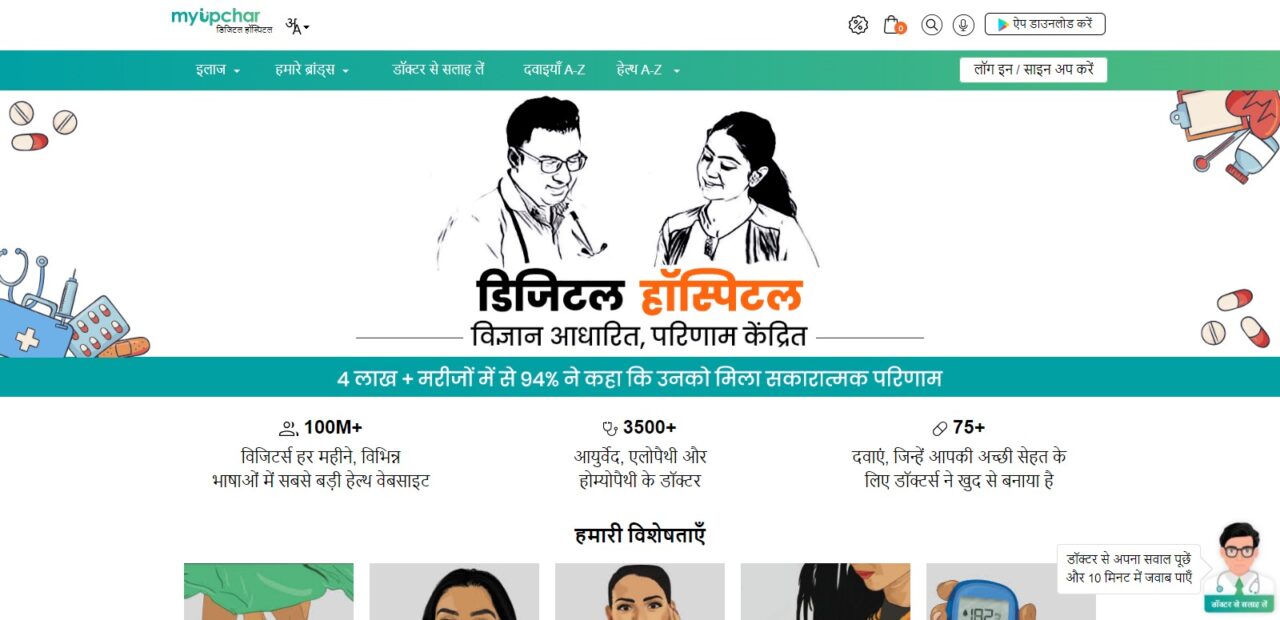The image size is (1280, 620).
Task: Open डॉक्टर से सलाह लें menu item
Action: (x=438, y=70)
